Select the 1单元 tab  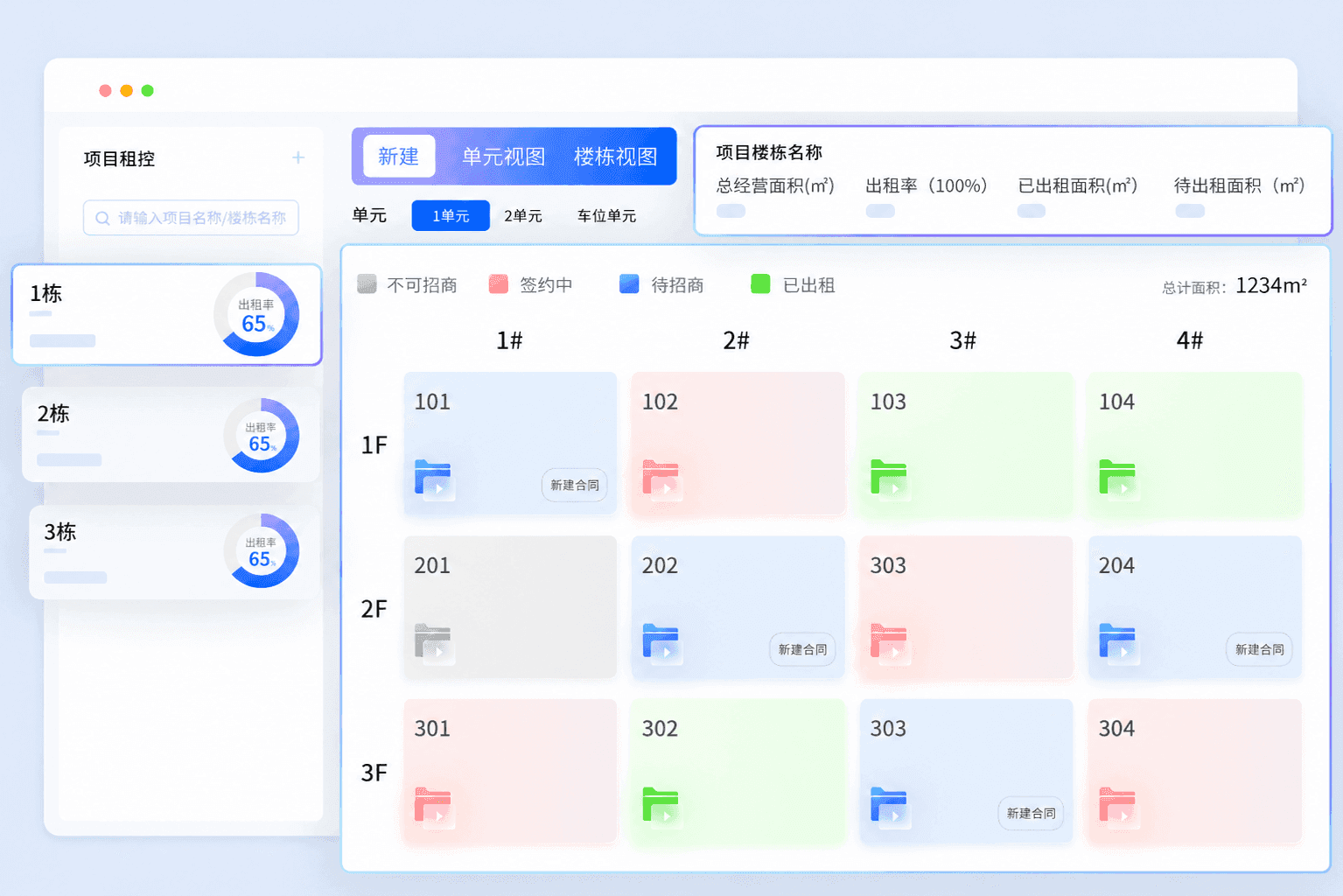click(x=451, y=215)
